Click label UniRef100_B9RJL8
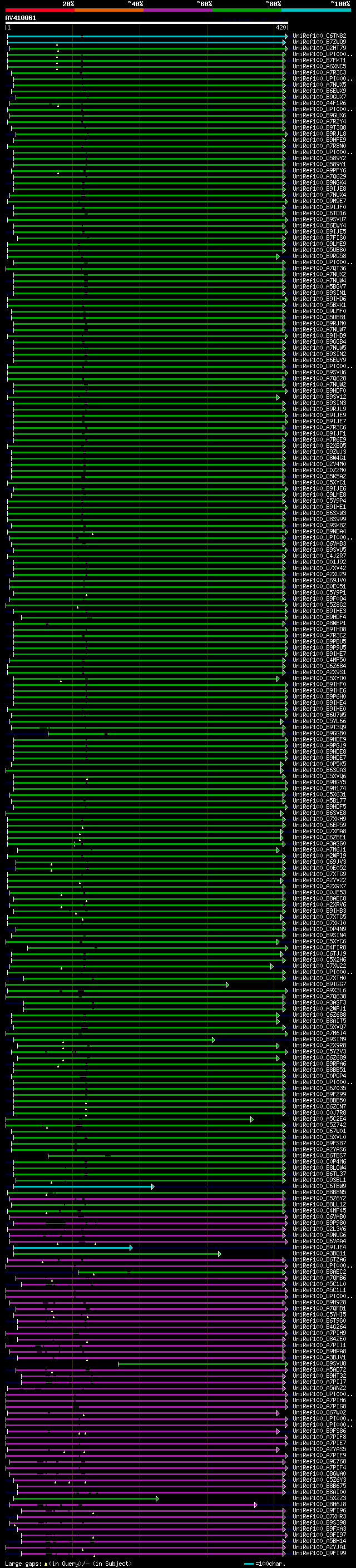 [319, 134]
